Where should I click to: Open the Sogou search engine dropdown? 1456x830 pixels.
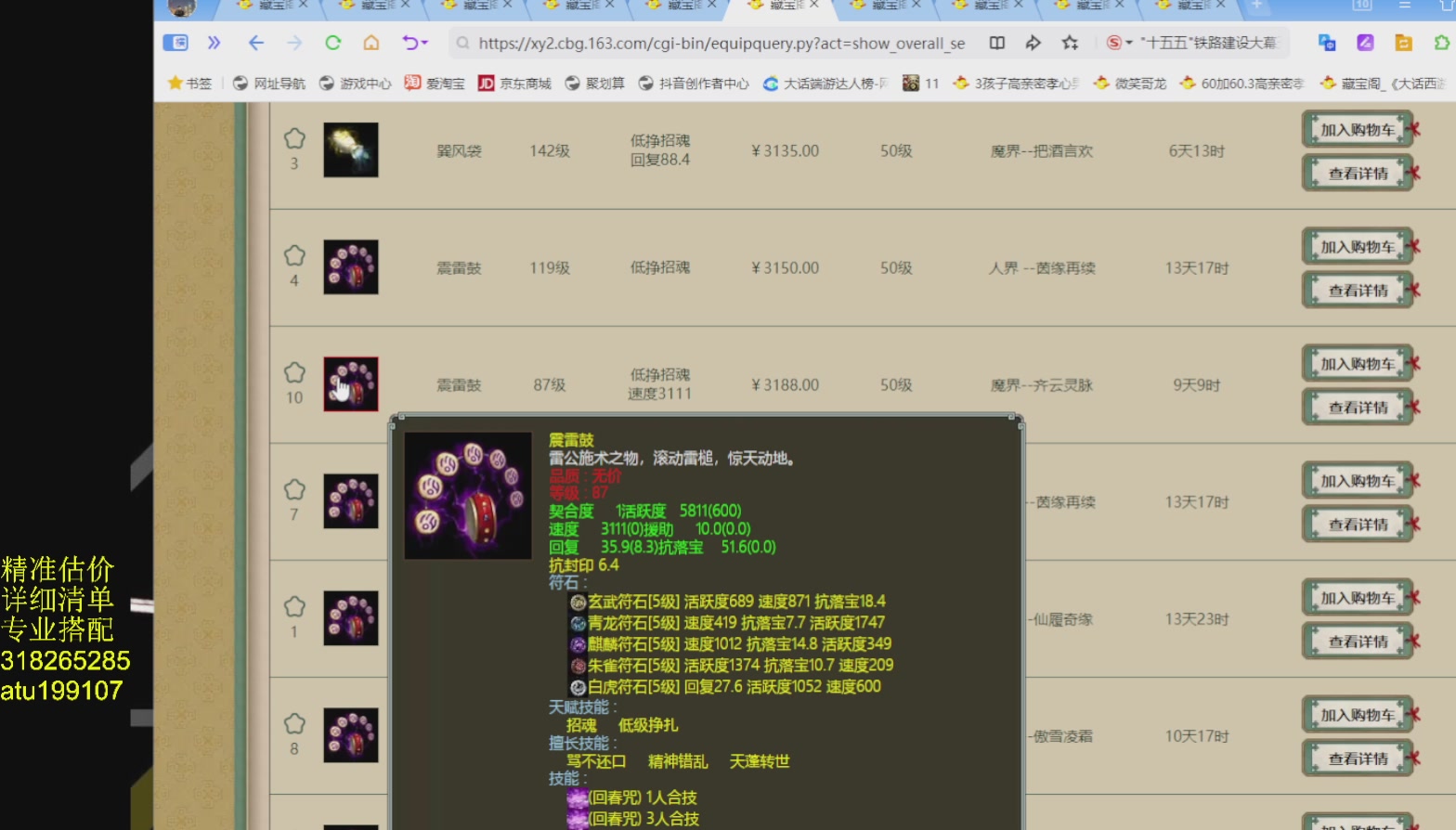tap(1120, 43)
